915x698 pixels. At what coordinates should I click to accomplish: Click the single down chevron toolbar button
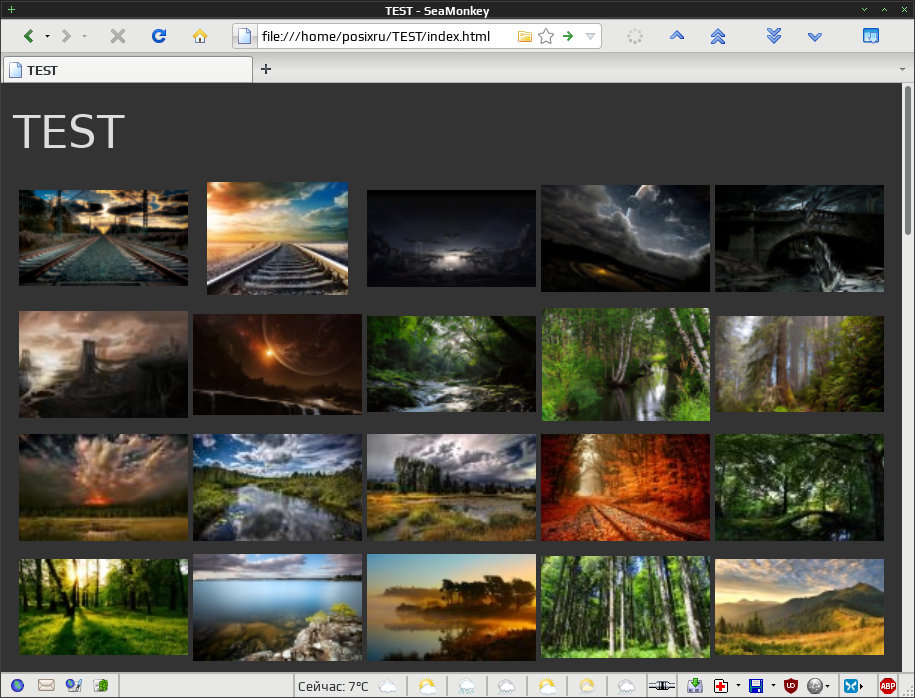click(815, 36)
